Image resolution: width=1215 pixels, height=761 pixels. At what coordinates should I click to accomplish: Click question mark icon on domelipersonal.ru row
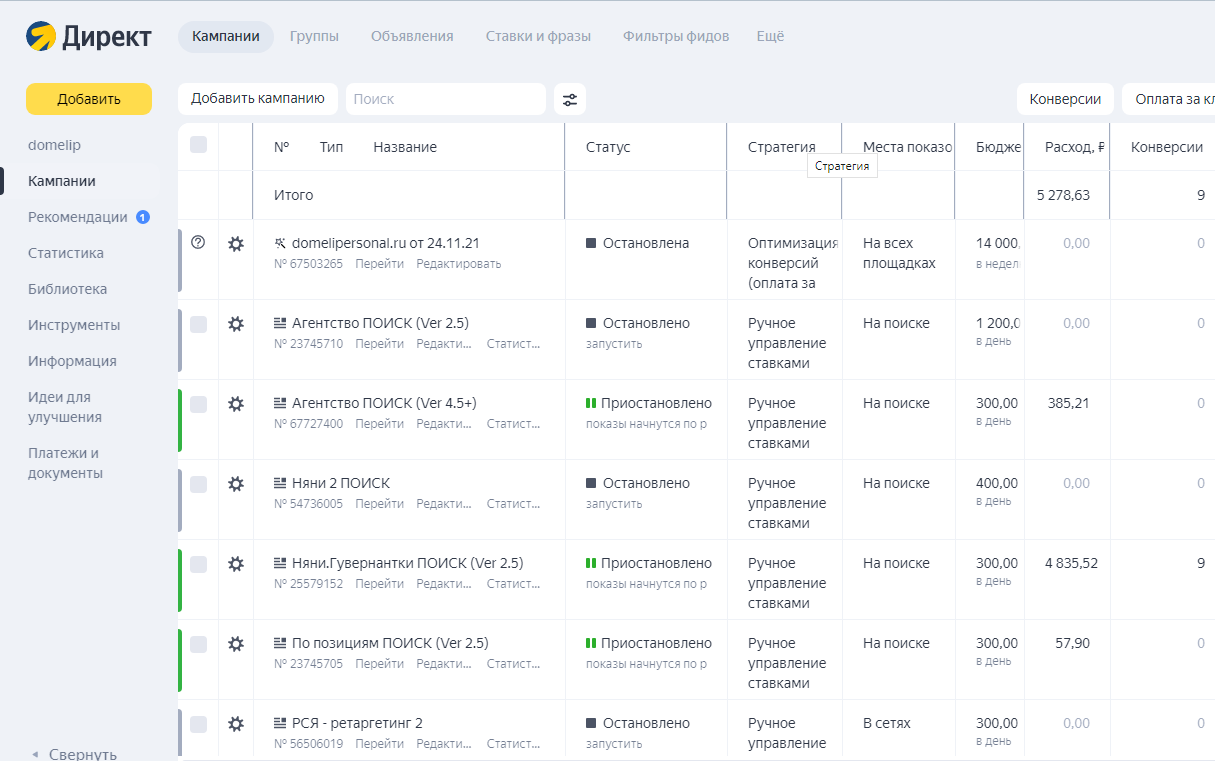tap(198, 242)
